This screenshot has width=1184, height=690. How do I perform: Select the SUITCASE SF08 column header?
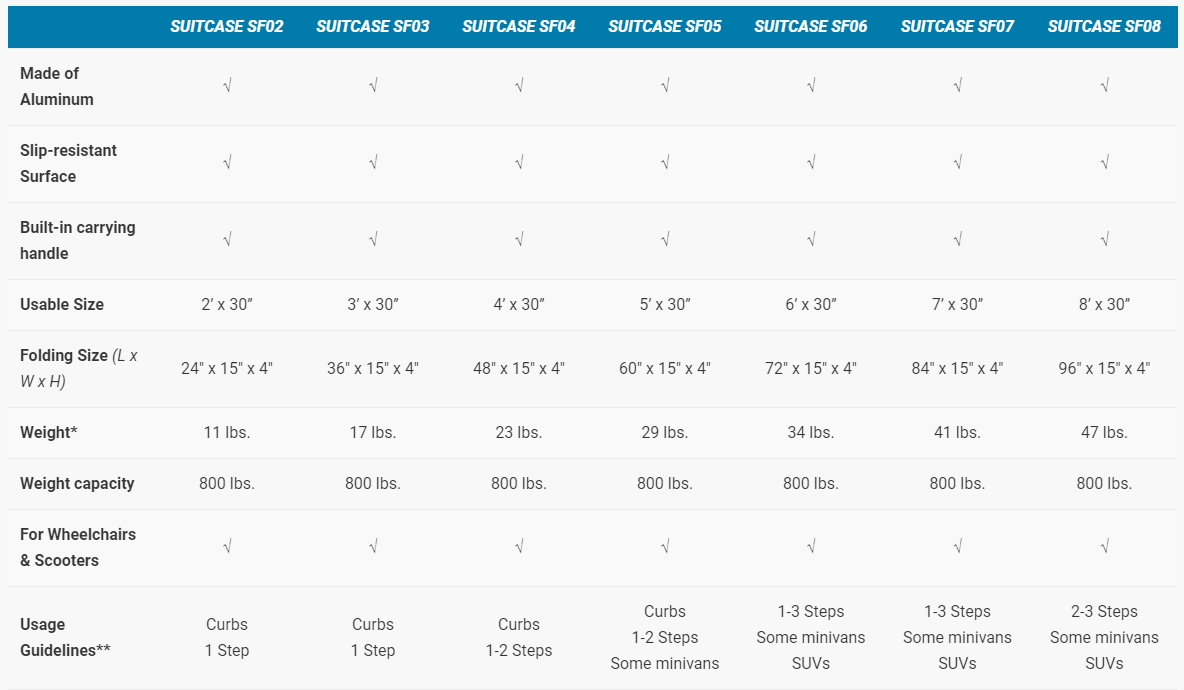[1104, 26]
